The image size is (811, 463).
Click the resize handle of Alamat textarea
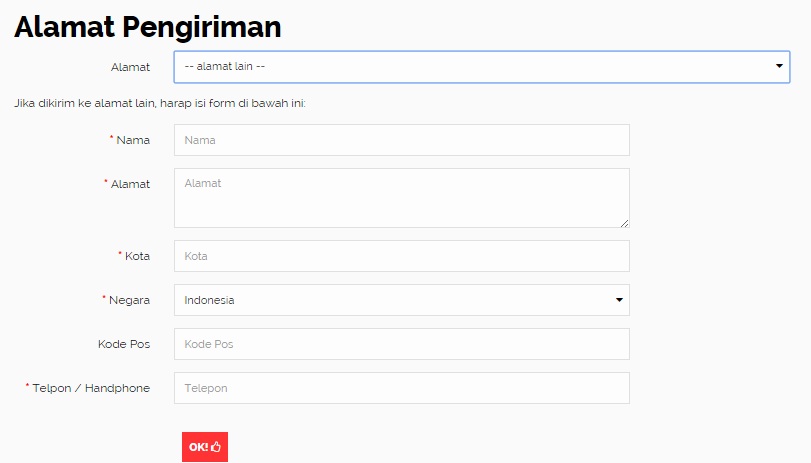[624, 223]
